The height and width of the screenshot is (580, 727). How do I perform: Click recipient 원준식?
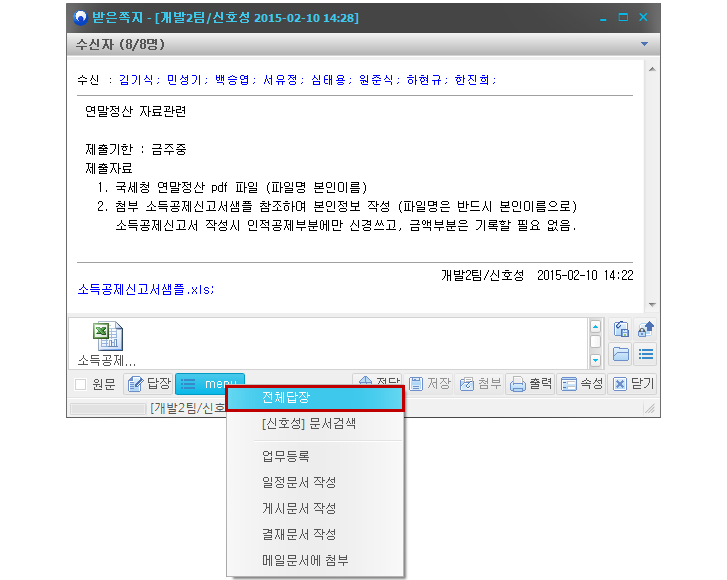pyautogui.click(x=376, y=80)
